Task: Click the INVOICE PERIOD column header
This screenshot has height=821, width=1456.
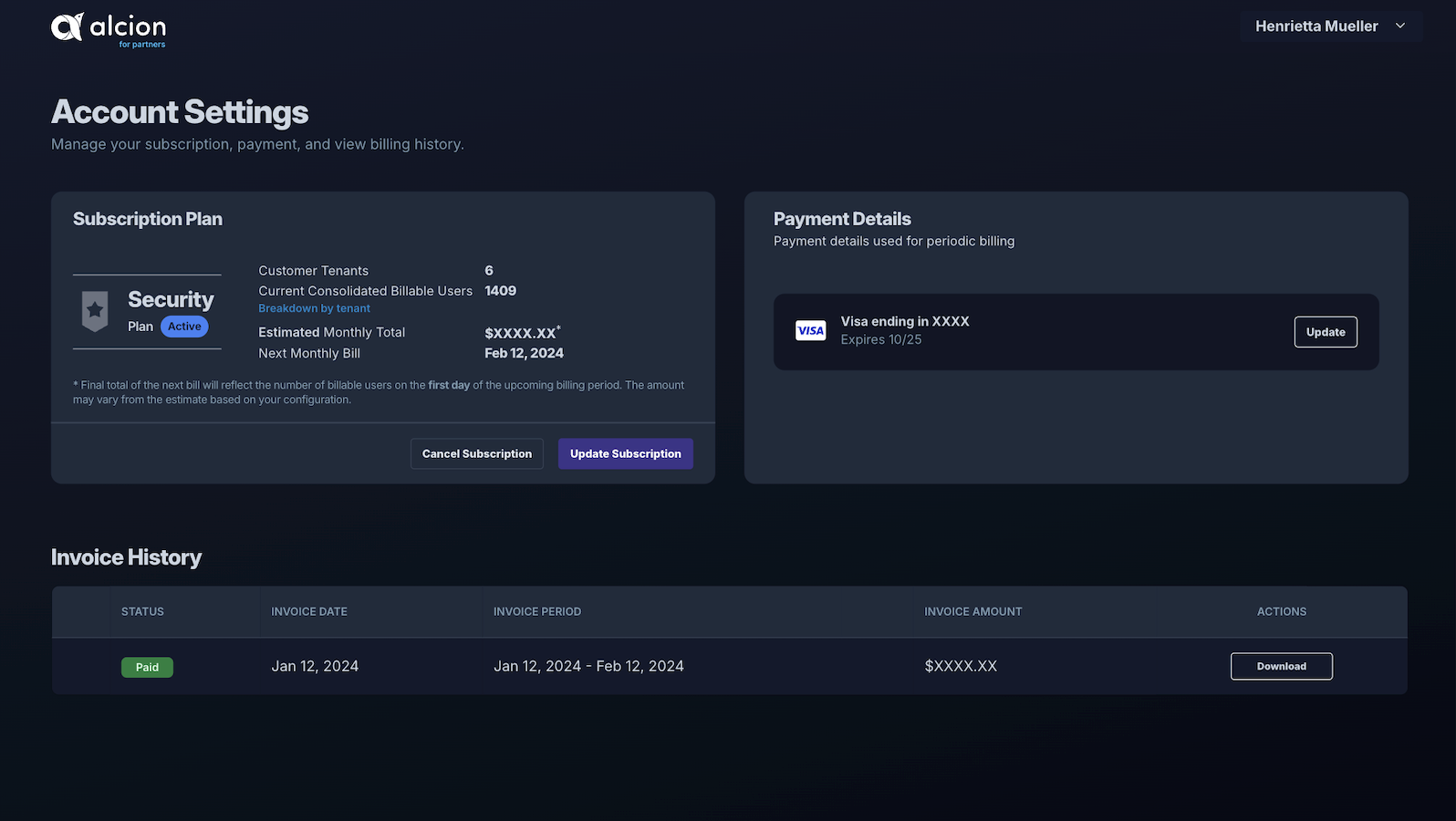Action: (x=537, y=611)
